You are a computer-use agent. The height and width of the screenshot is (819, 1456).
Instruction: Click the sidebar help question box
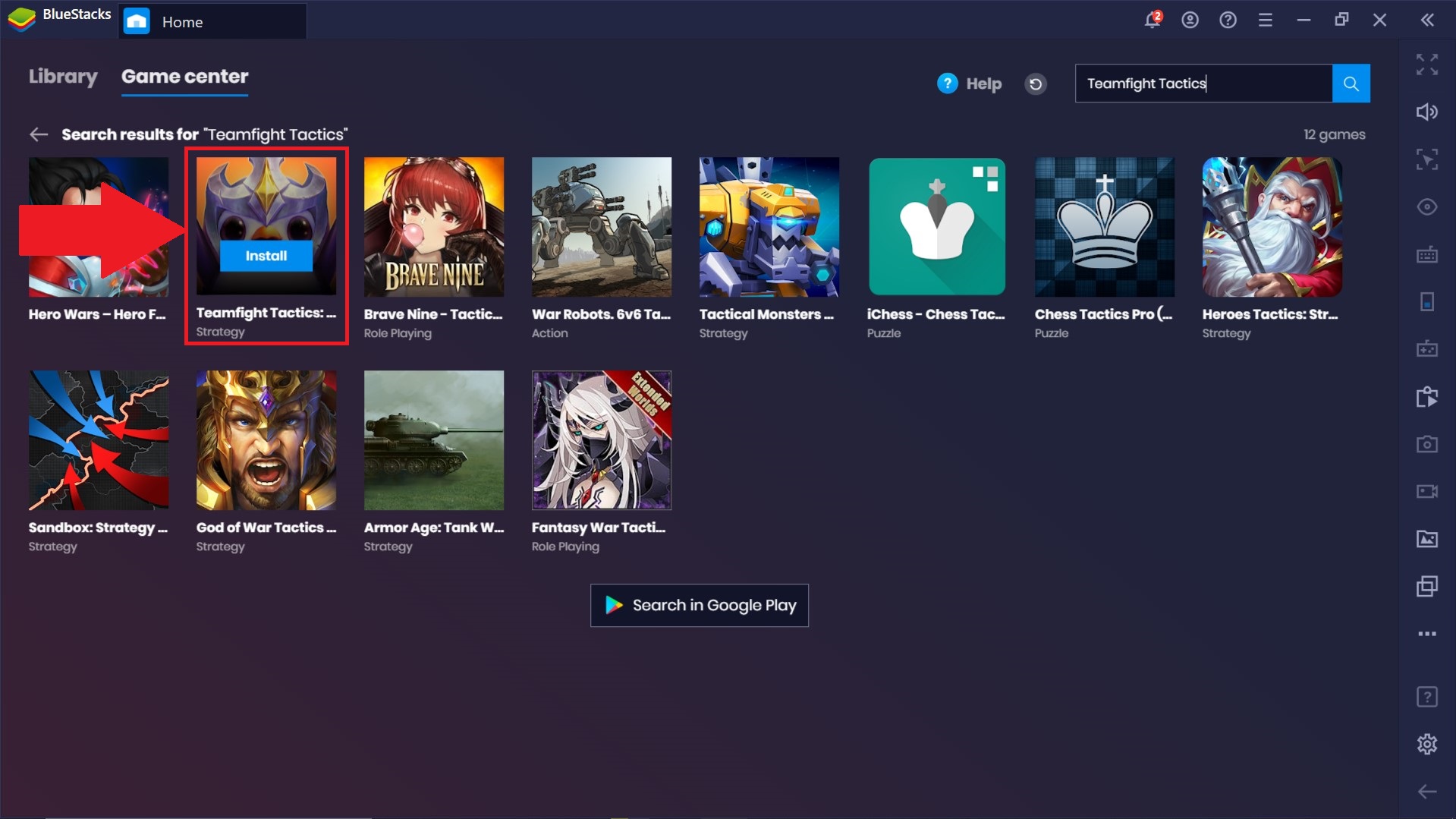tap(1427, 697)
